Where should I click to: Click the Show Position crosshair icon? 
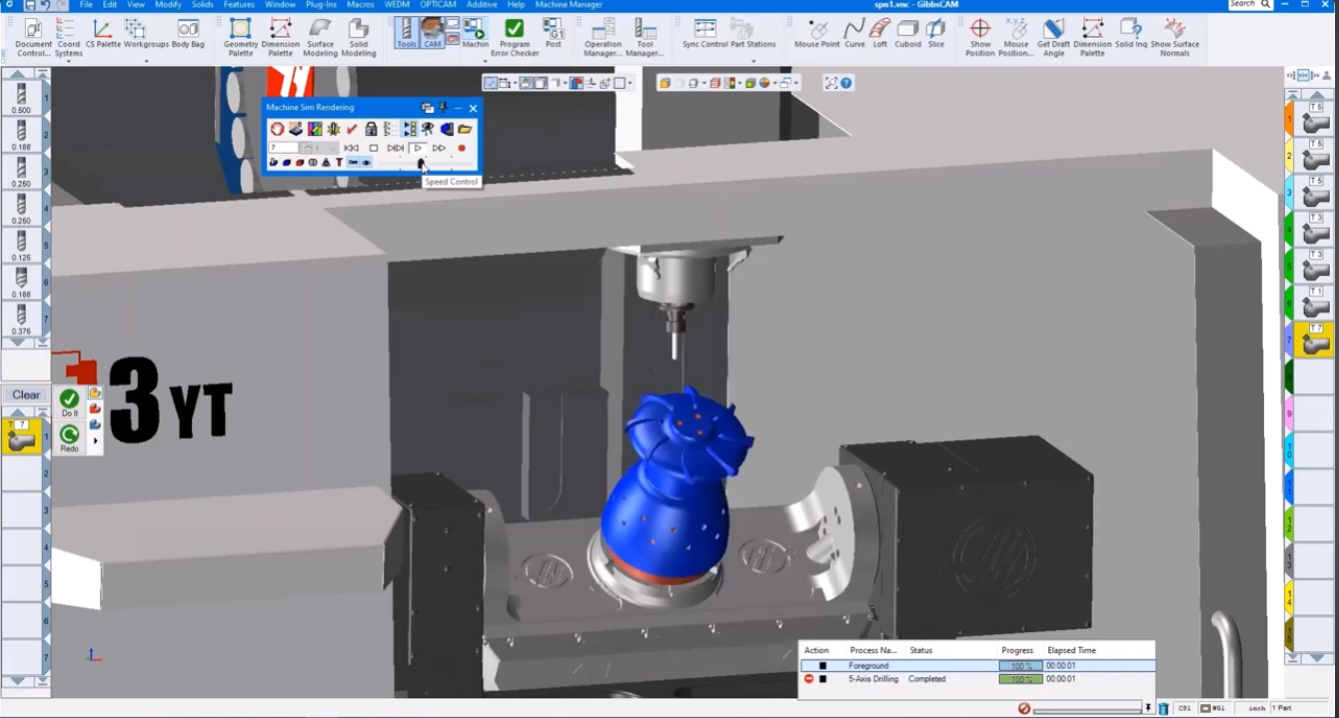click(980, 36)
